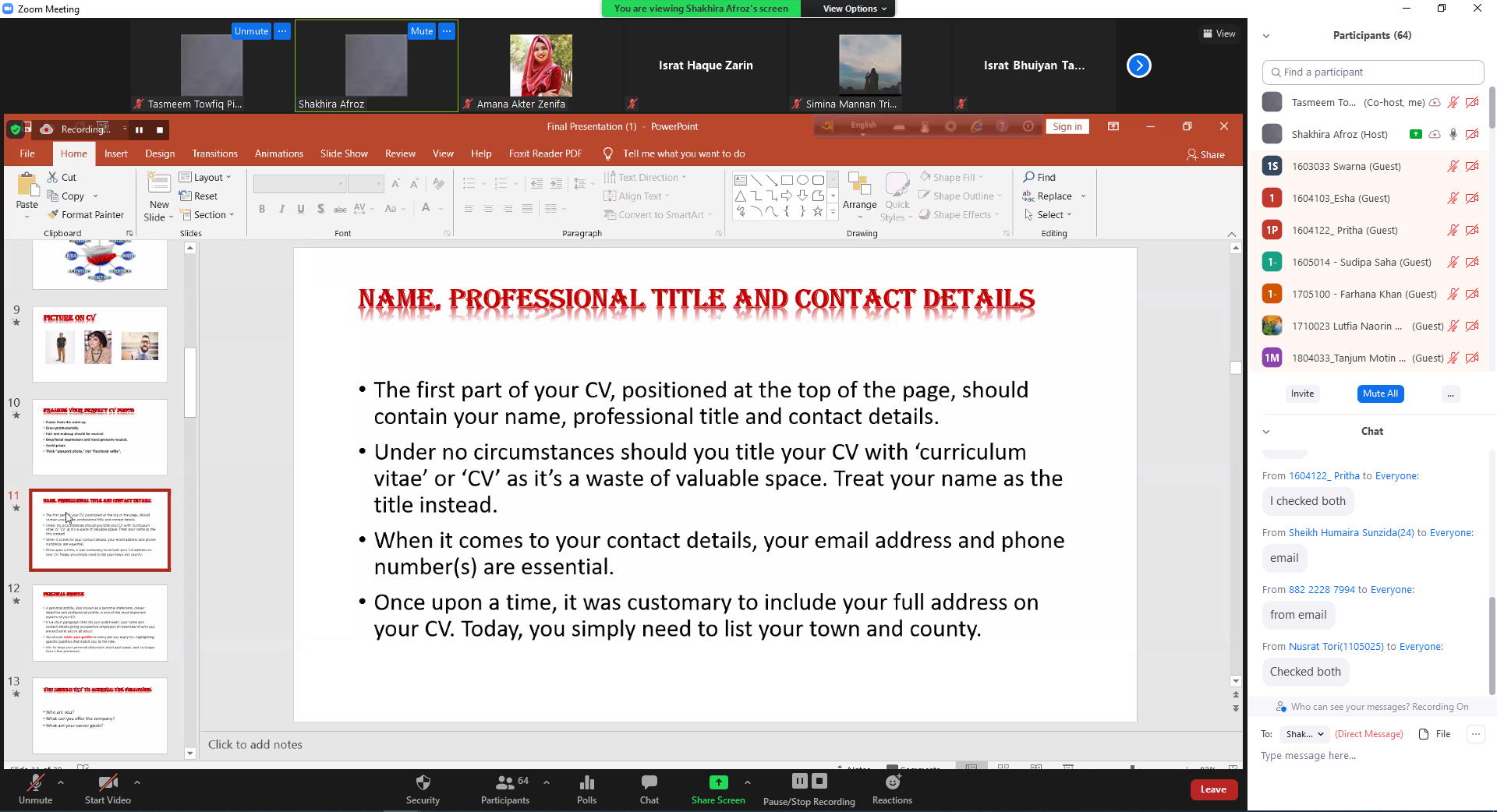Screen dimensions: 1497x812
Task: Click the Format Painter tool
Action: click(x=86, y=215)
